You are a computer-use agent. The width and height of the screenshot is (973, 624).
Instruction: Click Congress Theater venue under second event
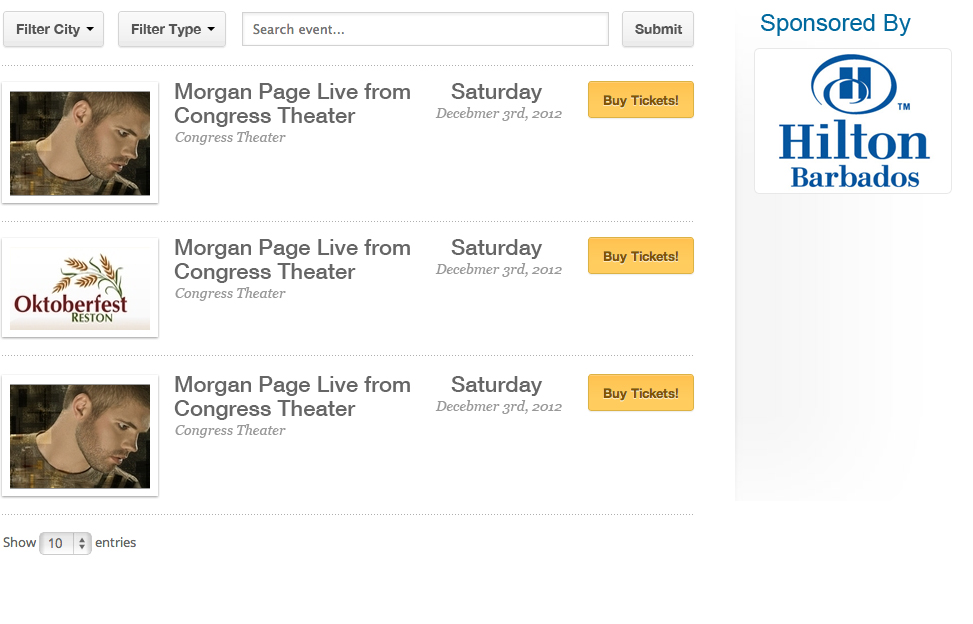tap(230, 293)
